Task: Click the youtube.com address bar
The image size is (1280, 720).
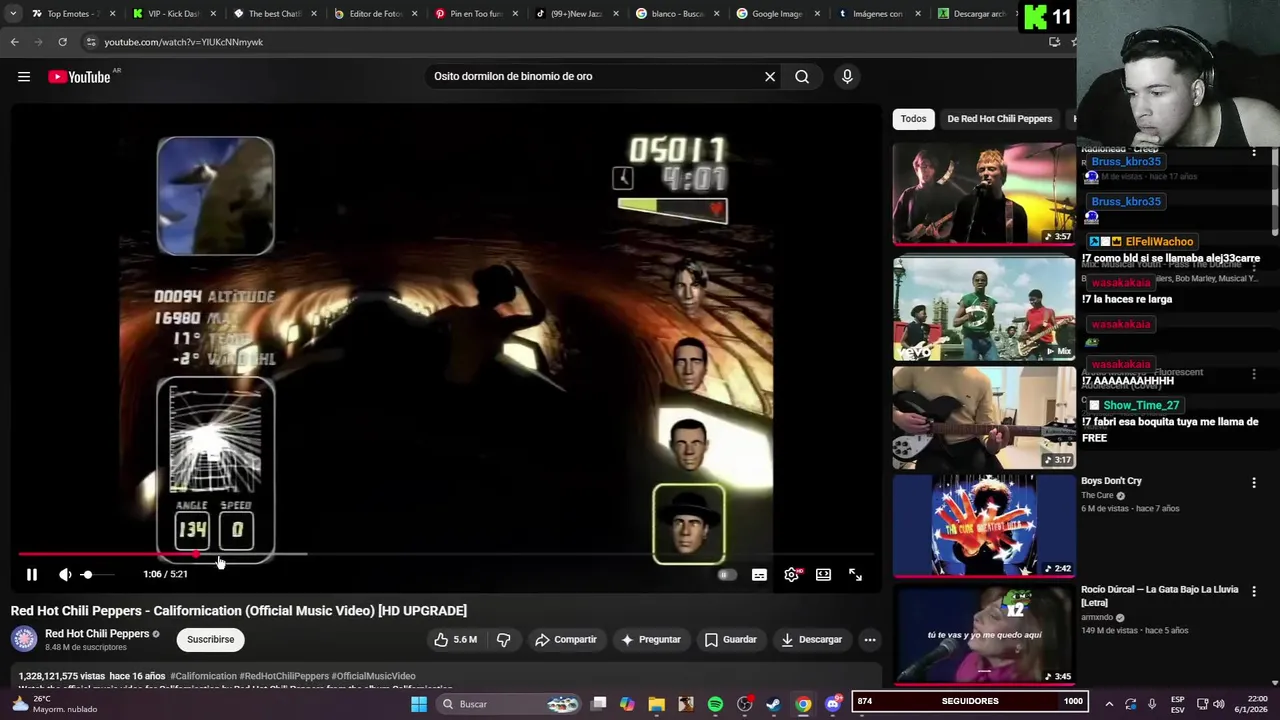Action: pyautogui.click(x=560, y=42)
